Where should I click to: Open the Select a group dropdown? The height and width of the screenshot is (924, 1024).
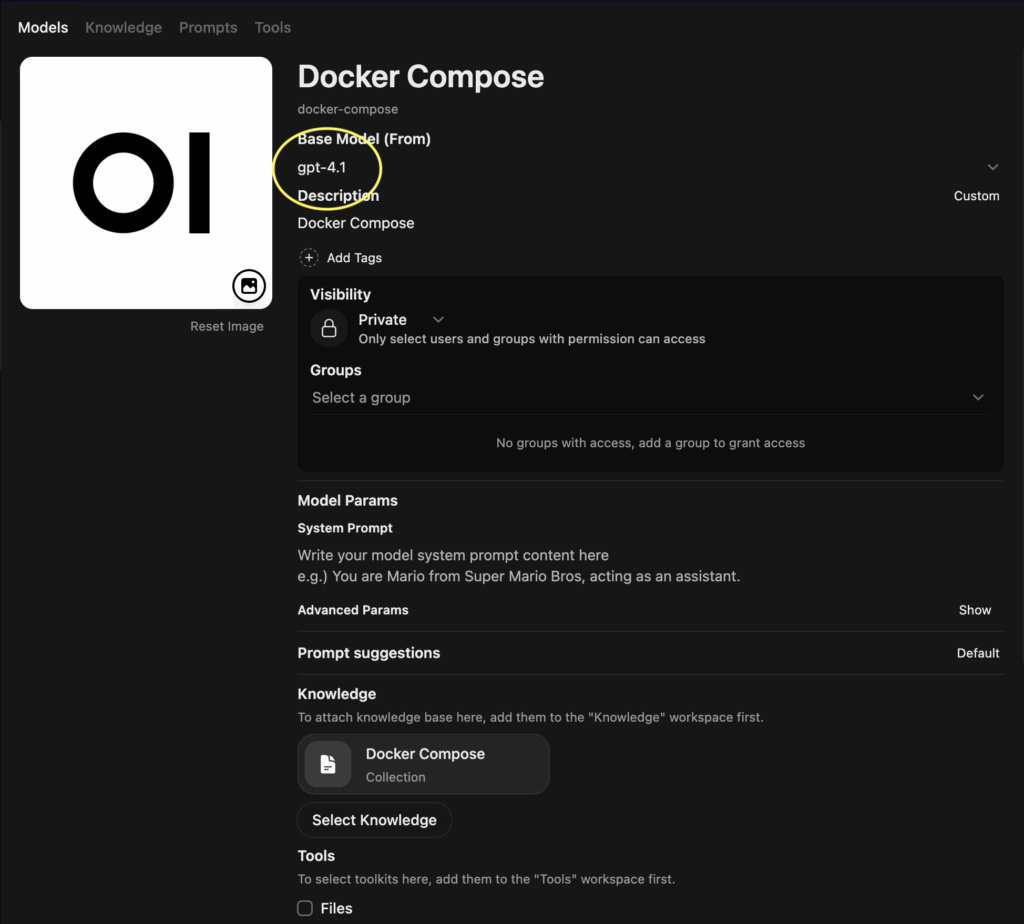click(x=650, y=398)
